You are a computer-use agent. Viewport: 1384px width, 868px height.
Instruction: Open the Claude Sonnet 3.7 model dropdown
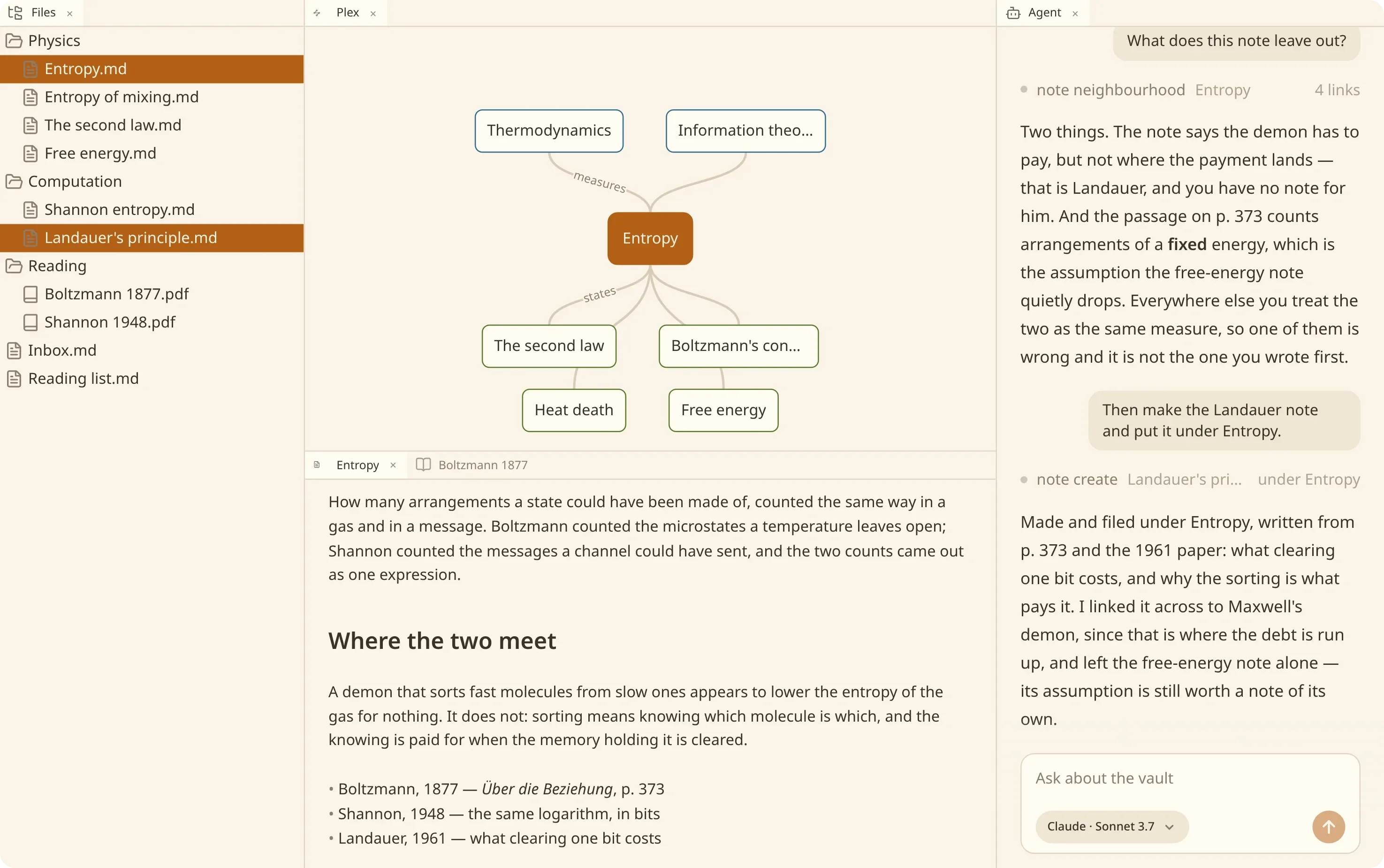tap(1111, 826)
